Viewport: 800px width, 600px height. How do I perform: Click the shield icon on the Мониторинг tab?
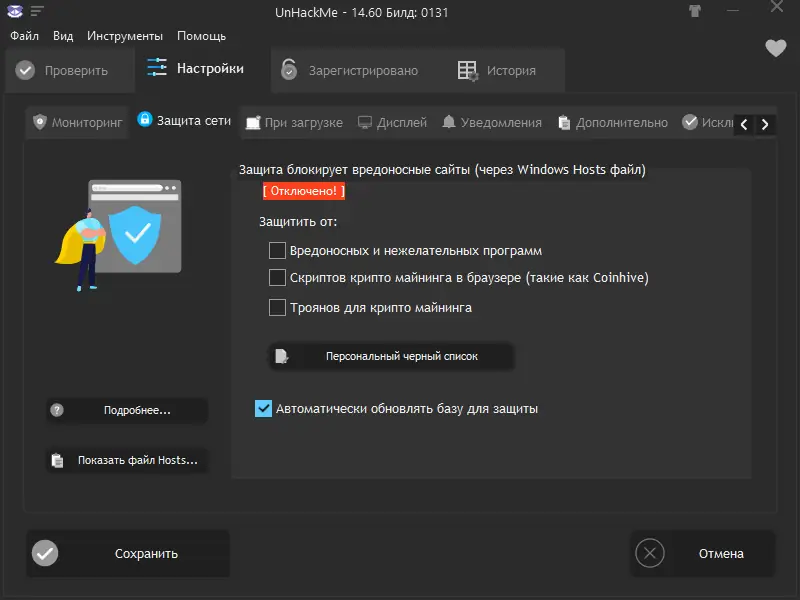point(40,122)
